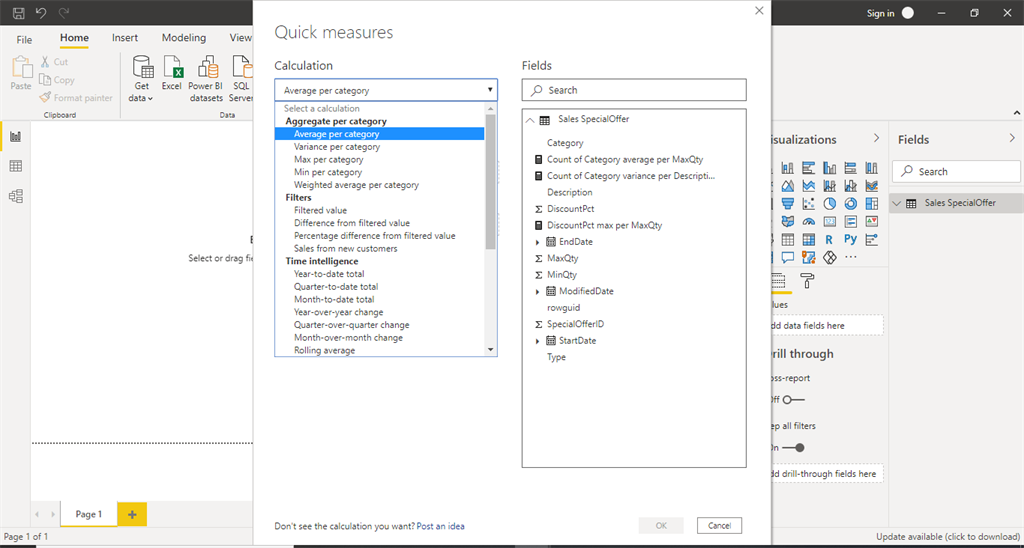This screenshot has width=1024, height=548.
Task: Click the more visuals ellipsis
Action: [850, 257]
